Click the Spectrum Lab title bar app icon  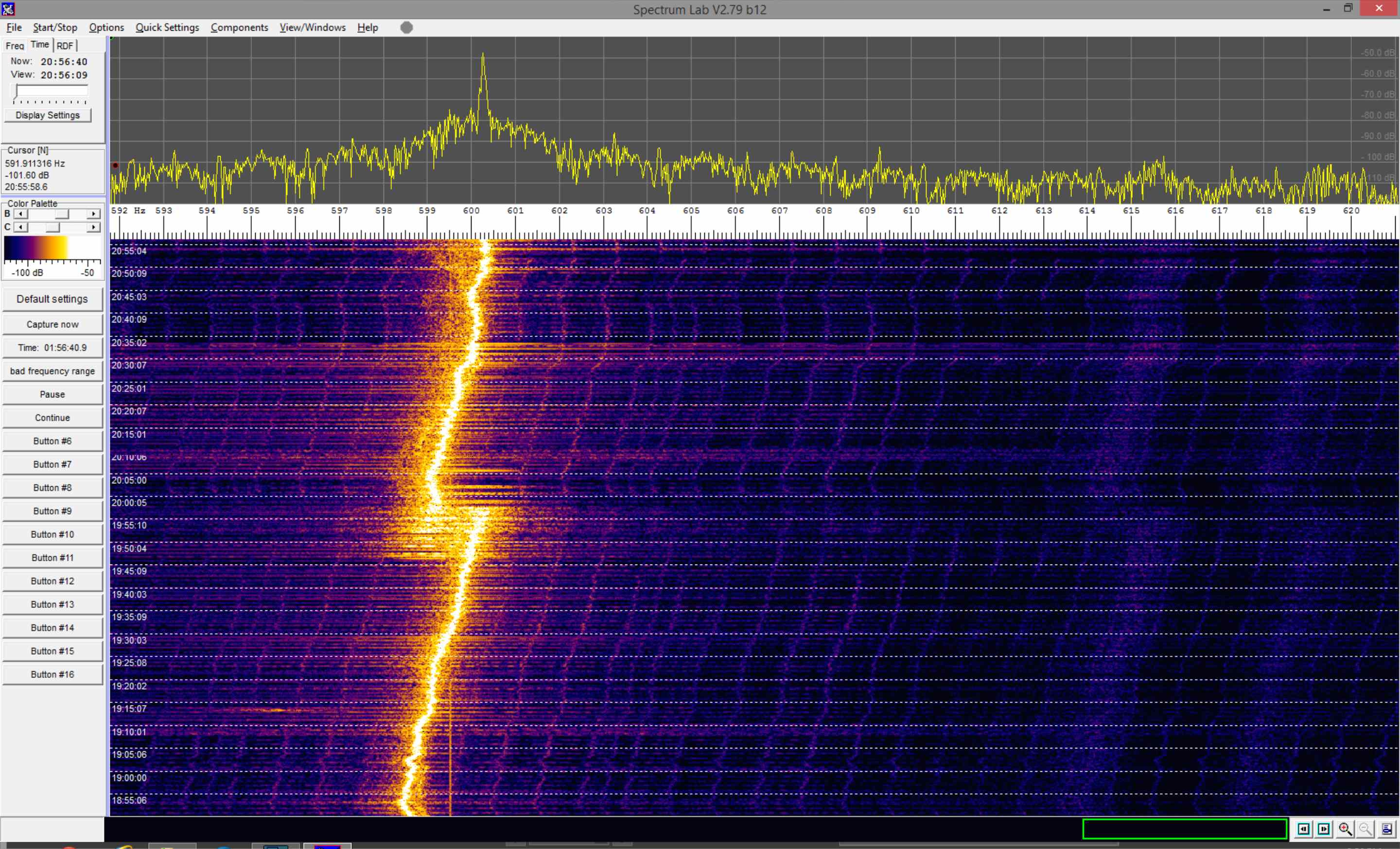coord(8,9)
